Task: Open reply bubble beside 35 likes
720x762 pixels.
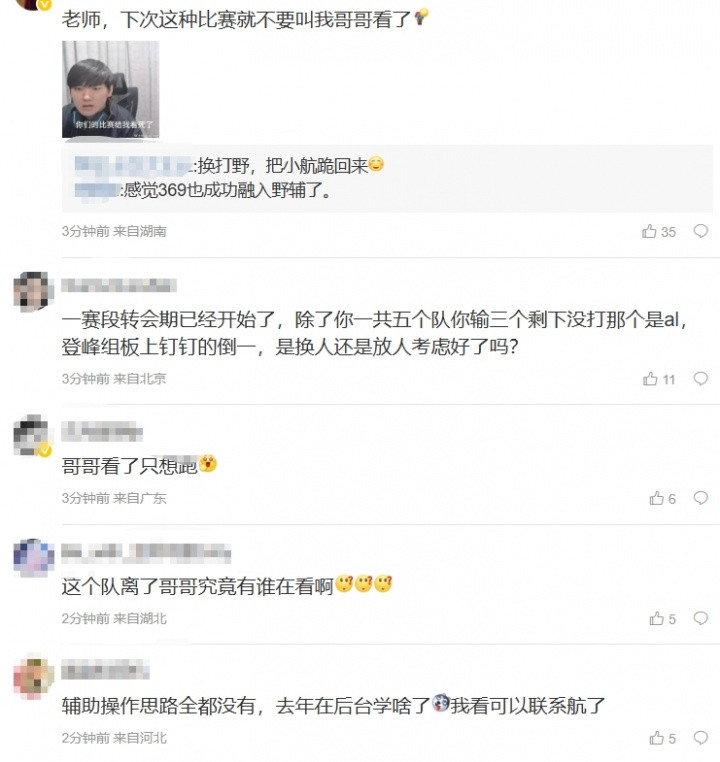Action: [x=700, y=231]
